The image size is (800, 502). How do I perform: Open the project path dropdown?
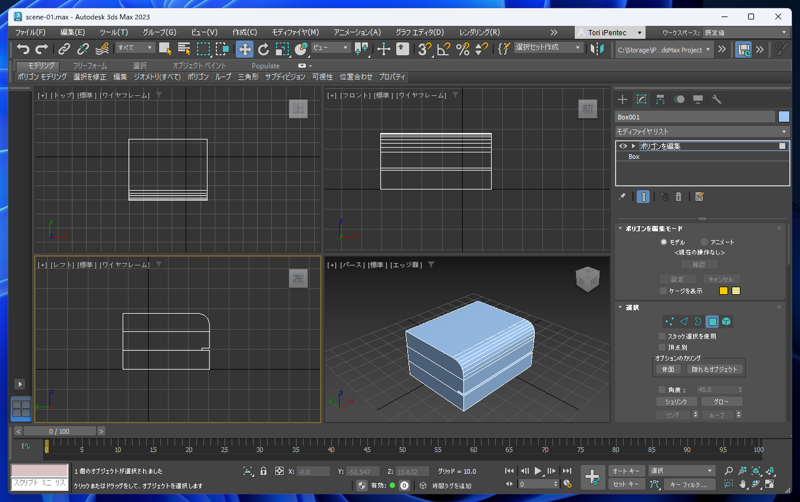pos(664,50)
